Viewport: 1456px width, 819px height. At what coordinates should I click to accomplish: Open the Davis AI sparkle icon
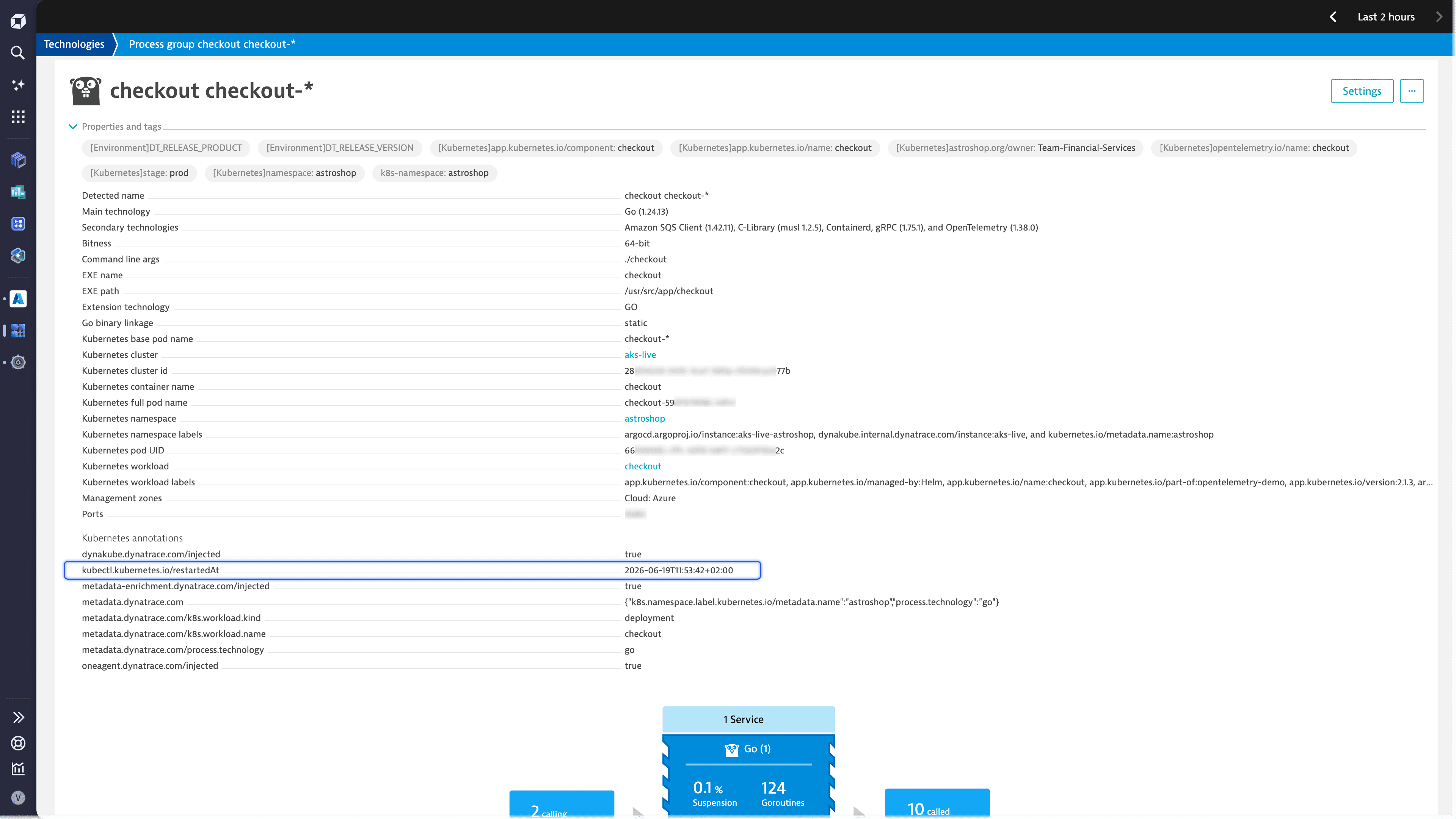coord(18,85)
